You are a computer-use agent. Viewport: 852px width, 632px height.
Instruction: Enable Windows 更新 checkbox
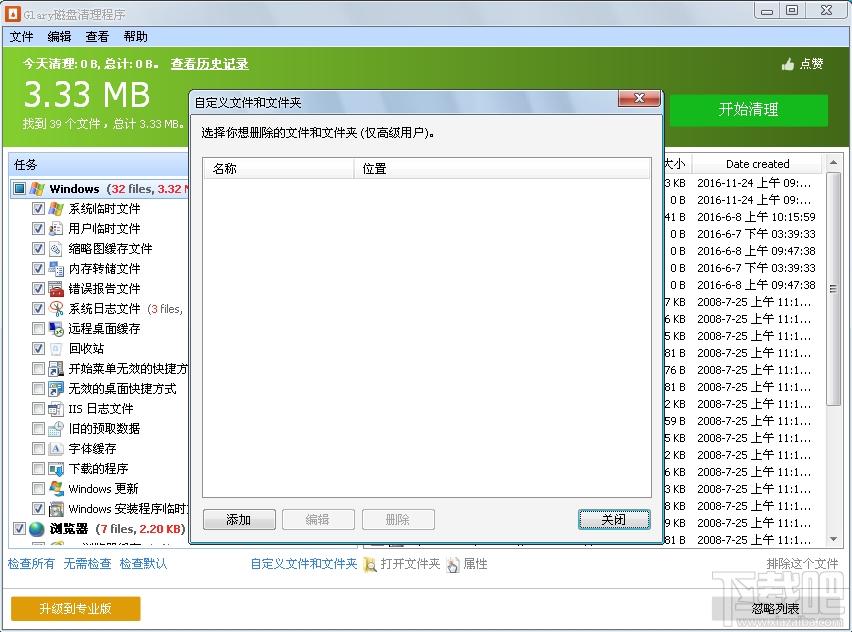pos(38,489)
